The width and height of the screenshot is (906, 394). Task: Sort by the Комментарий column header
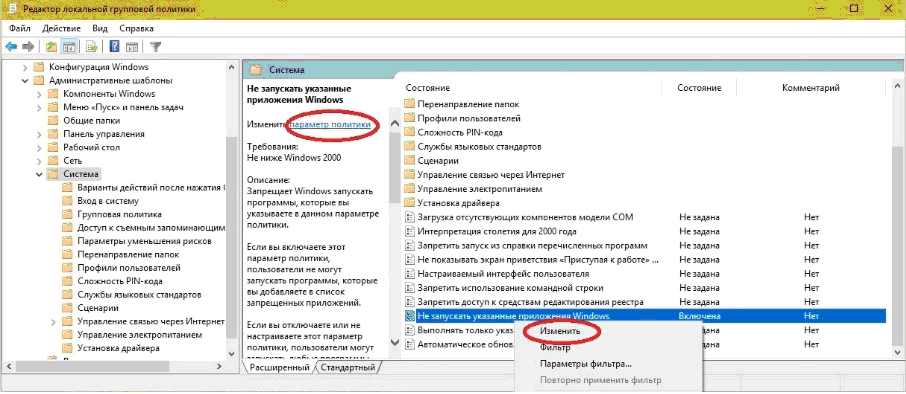click(811, 88)
